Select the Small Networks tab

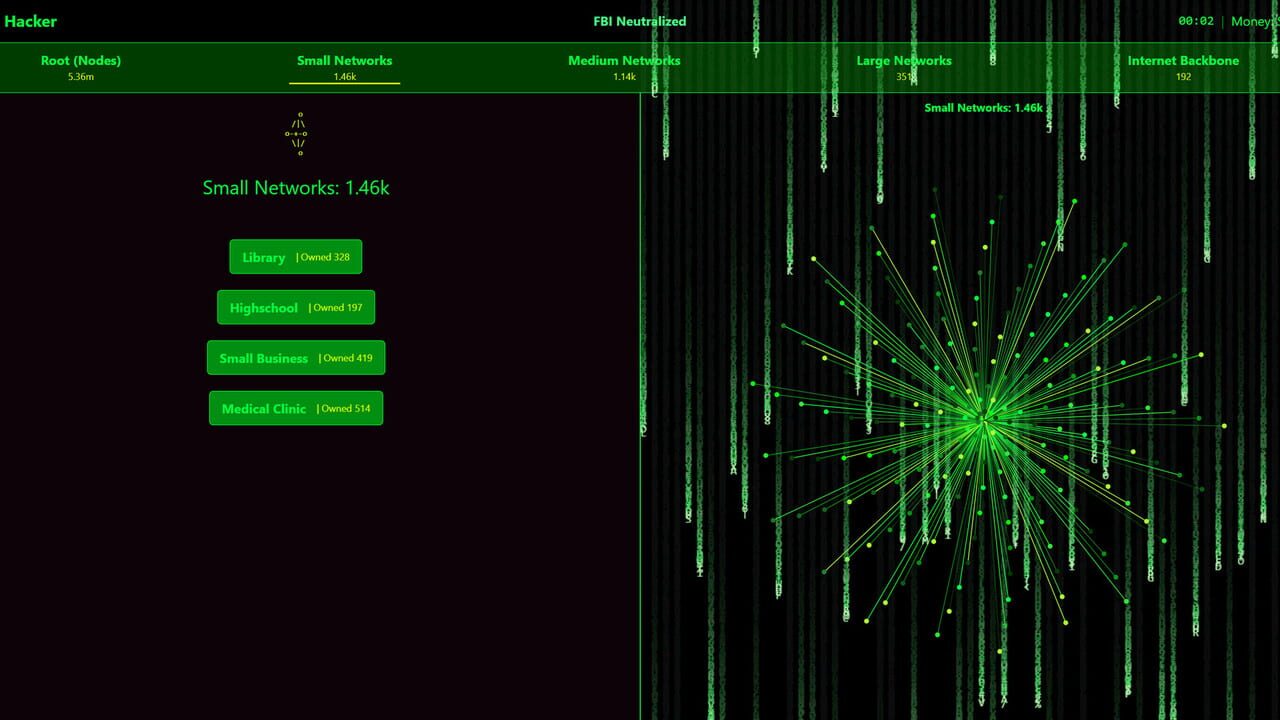(345, 67)
